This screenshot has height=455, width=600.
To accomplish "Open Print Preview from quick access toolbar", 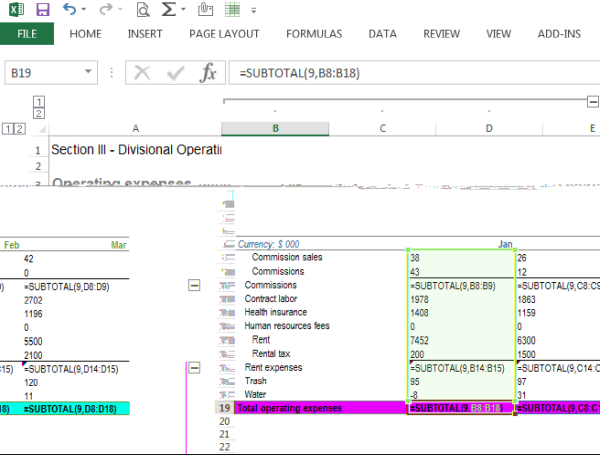I will [142, 11].
